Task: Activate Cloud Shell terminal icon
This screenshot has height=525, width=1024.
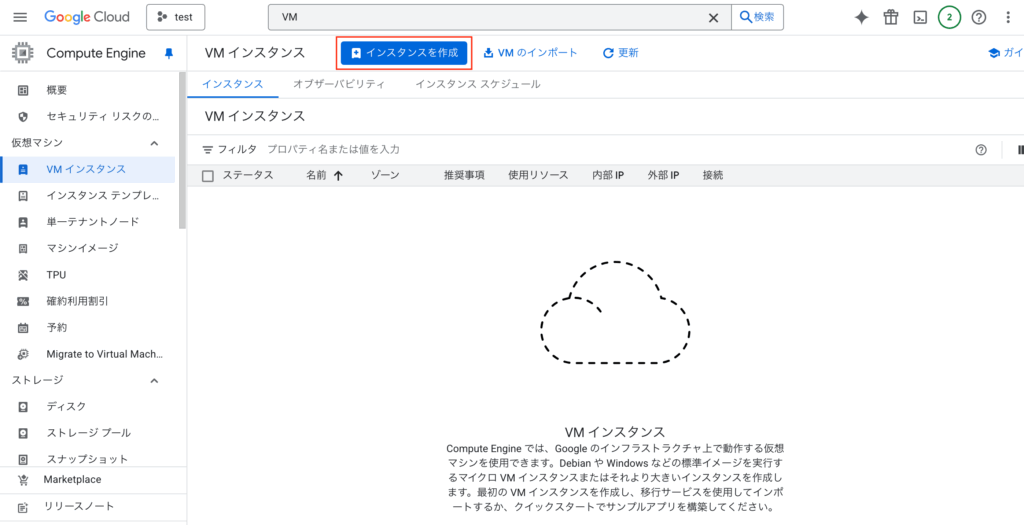Action: tap(920, 18)
